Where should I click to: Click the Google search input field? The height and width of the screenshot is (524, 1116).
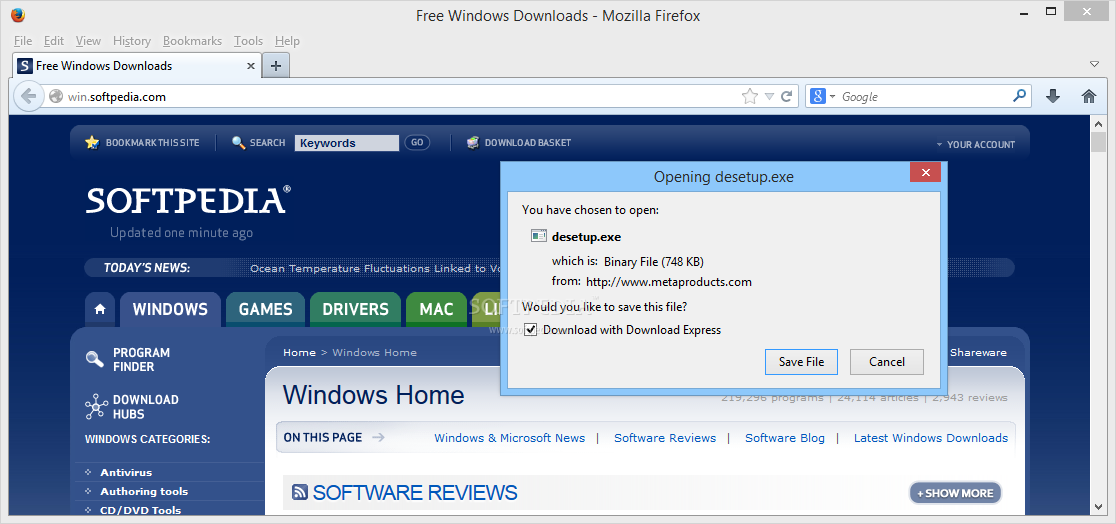pyautogui.click(x=925, y=97)
